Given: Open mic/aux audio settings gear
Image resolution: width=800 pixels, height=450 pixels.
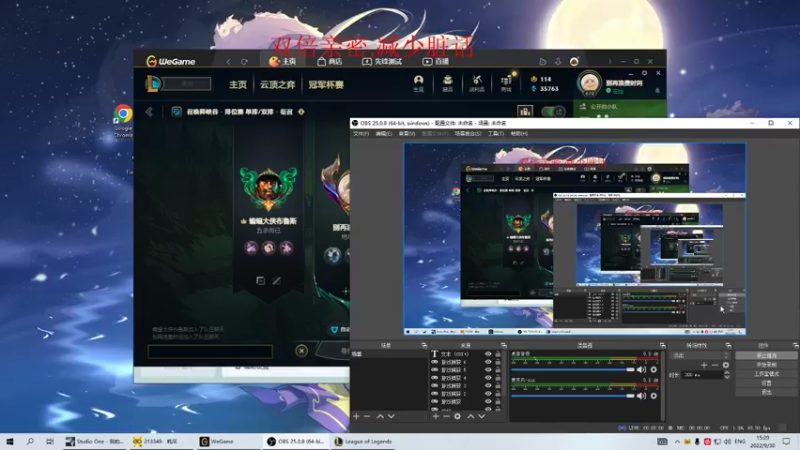Looking at the screenshot, I should (x=654, y=395).
